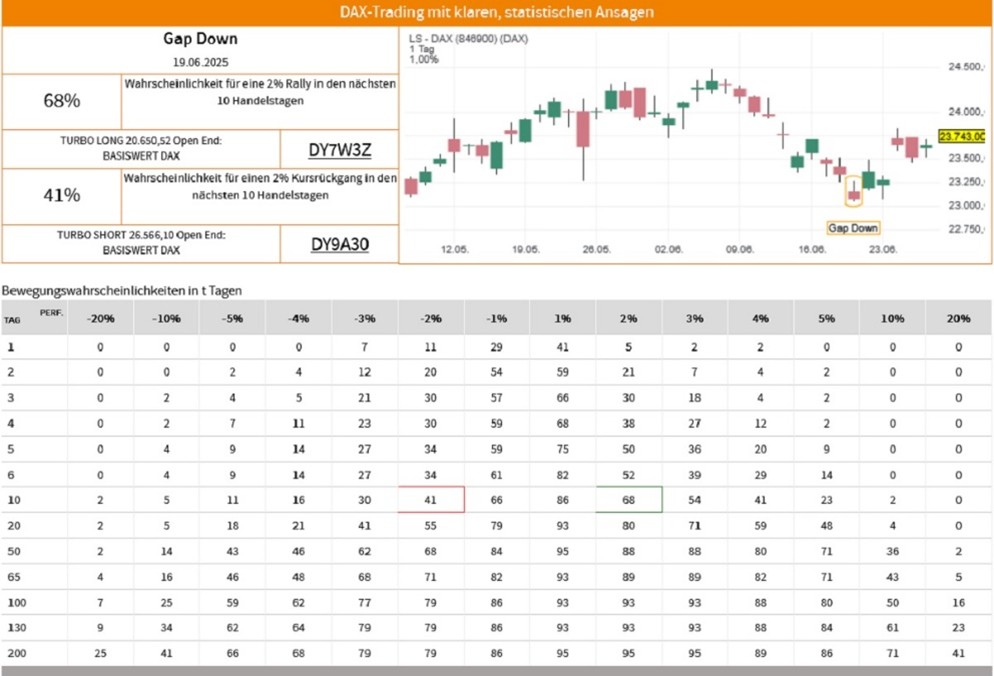Click the 12.05. date on the chart axis

tap(455, 249)
